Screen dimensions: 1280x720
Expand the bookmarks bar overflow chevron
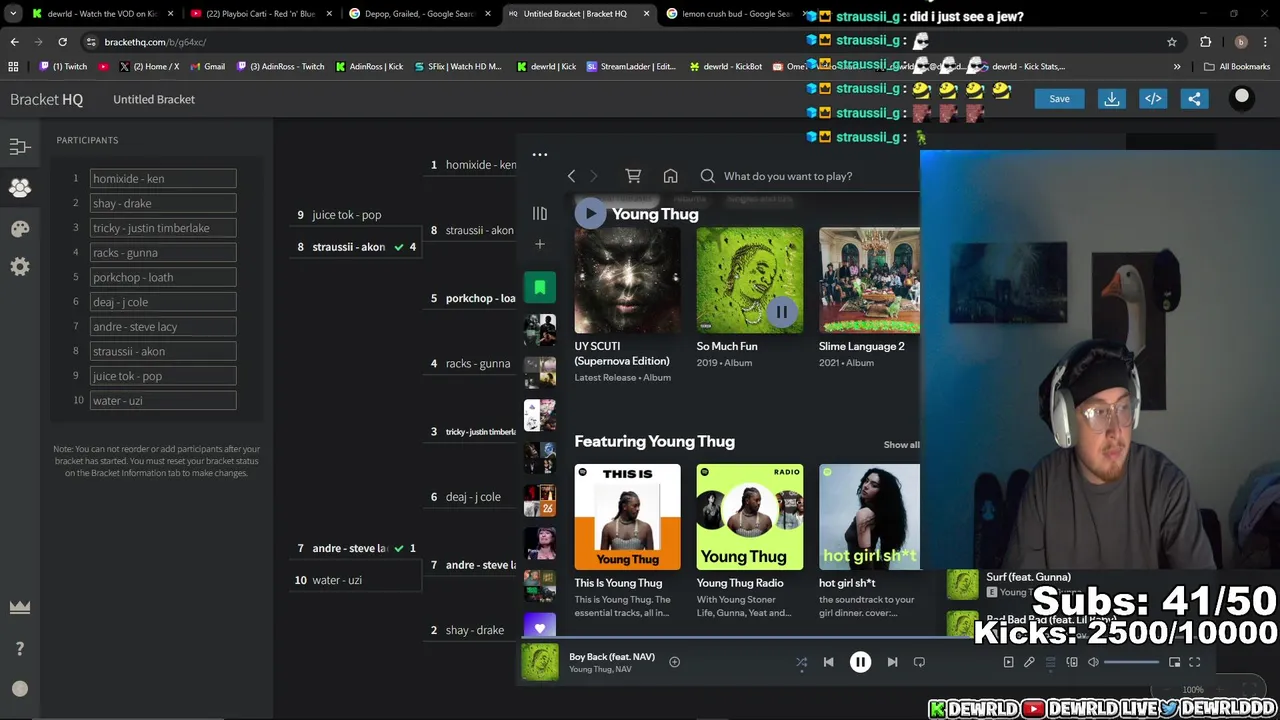1177,67
